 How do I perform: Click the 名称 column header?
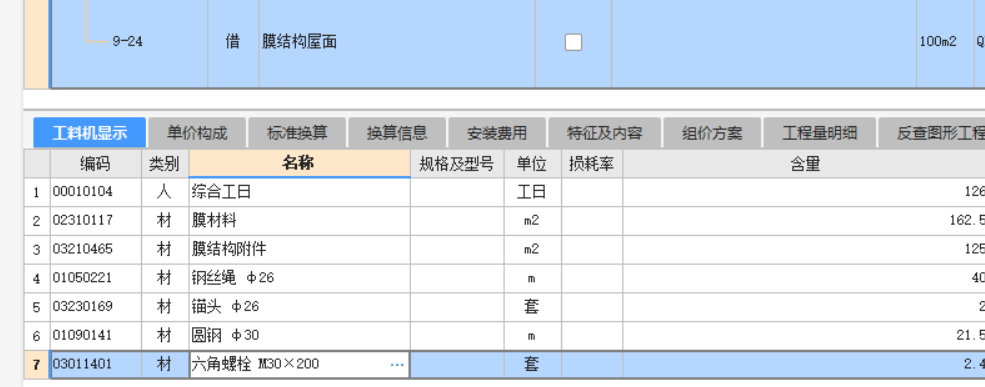click(299, 163)
